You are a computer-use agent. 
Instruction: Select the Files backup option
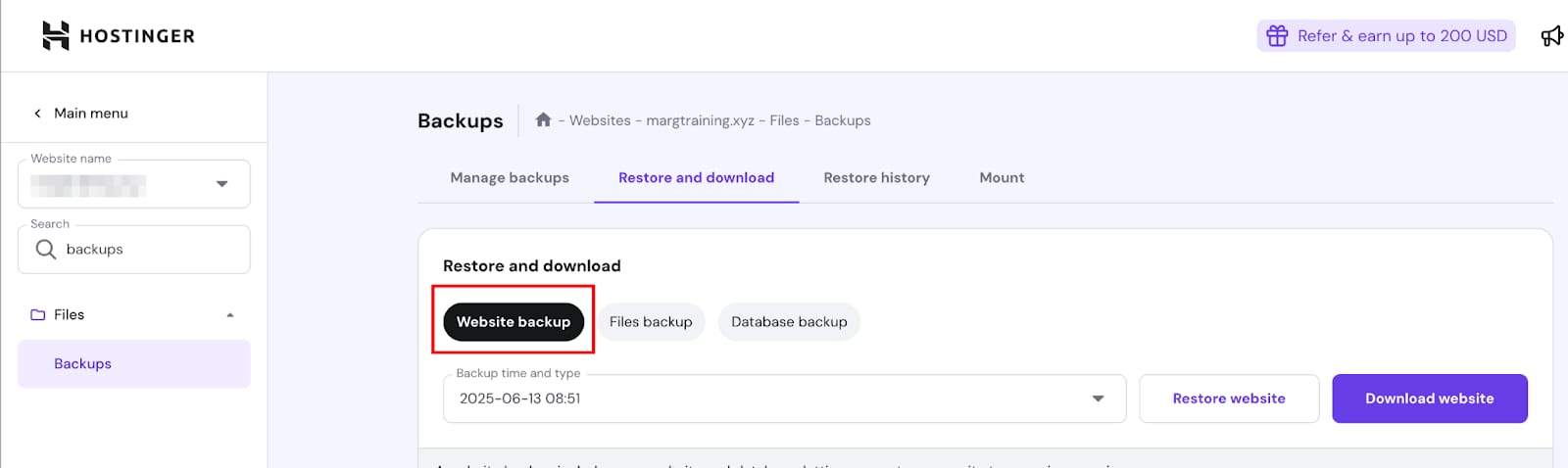(x=651, y=322)
